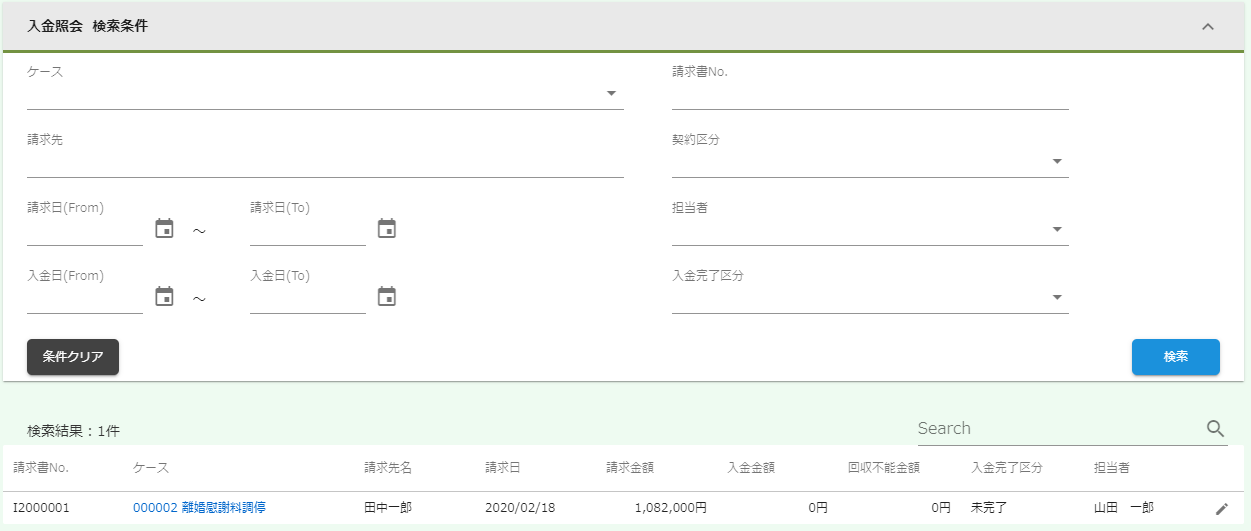Select 山田 一郎 cell
This screenshot has width=1251, height=531.
[1124, 508]
